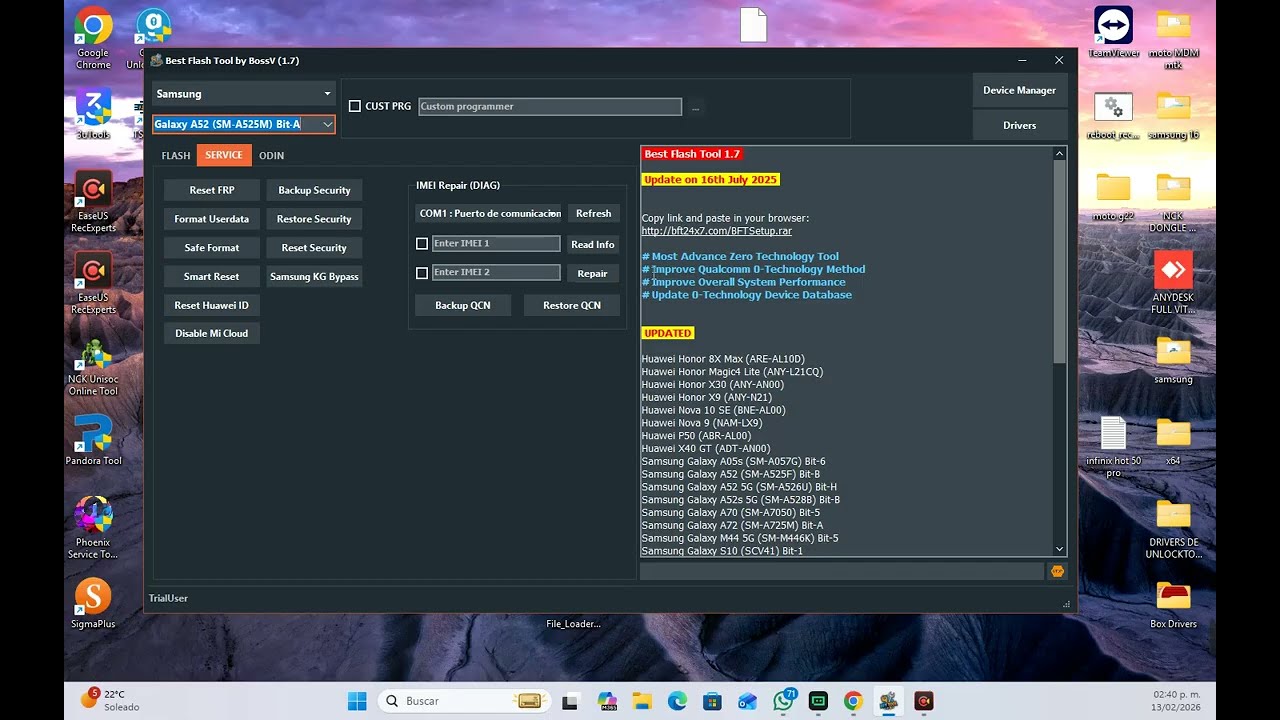
Task: Click the Read Info button
Action: pyautogui.click(x=593, y=244)
